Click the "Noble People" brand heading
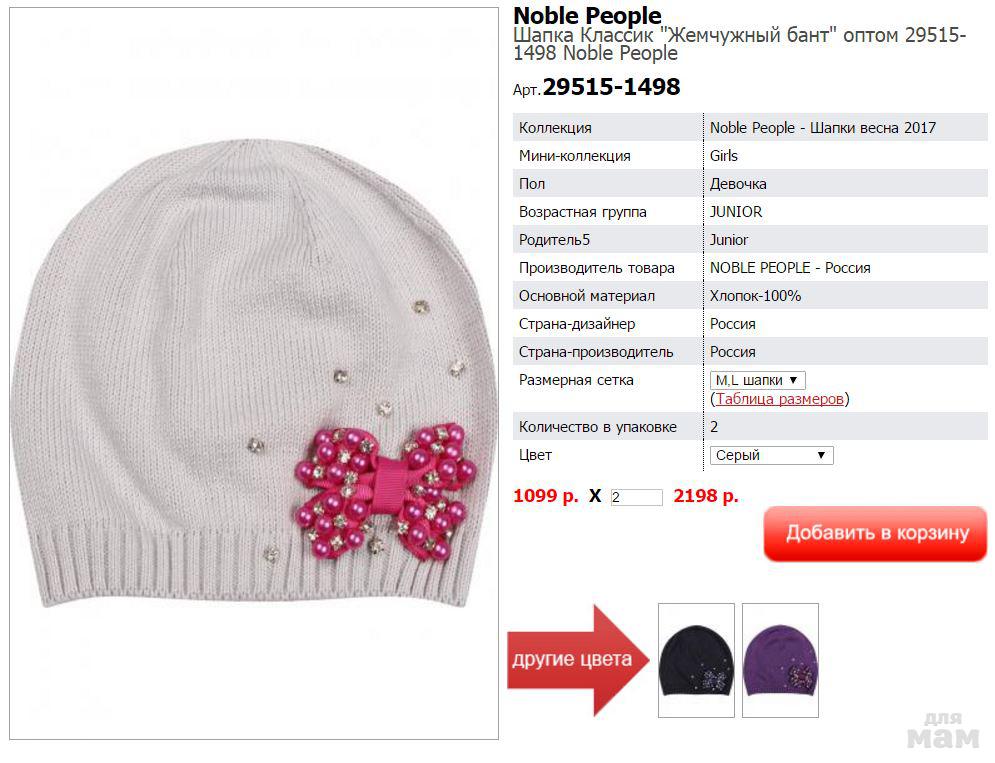This screenshot has width=995, height=763. point(587,16)
